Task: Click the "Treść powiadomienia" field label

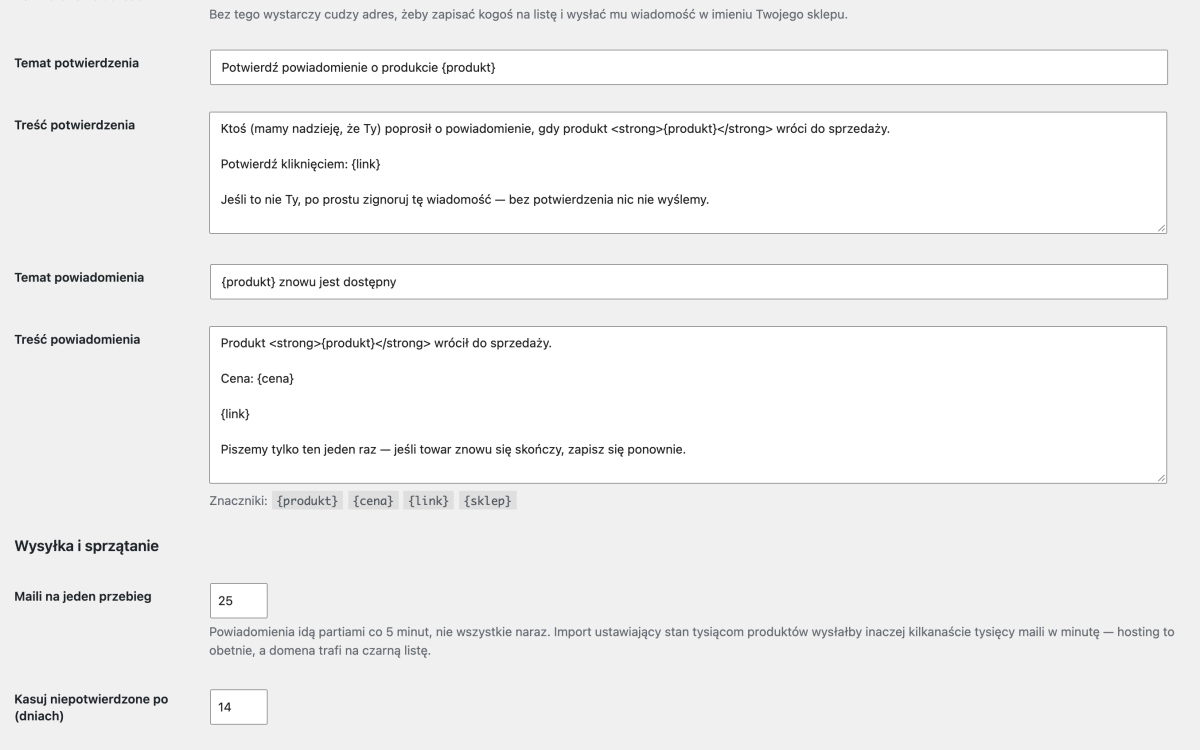Action: tap(77, 339)
